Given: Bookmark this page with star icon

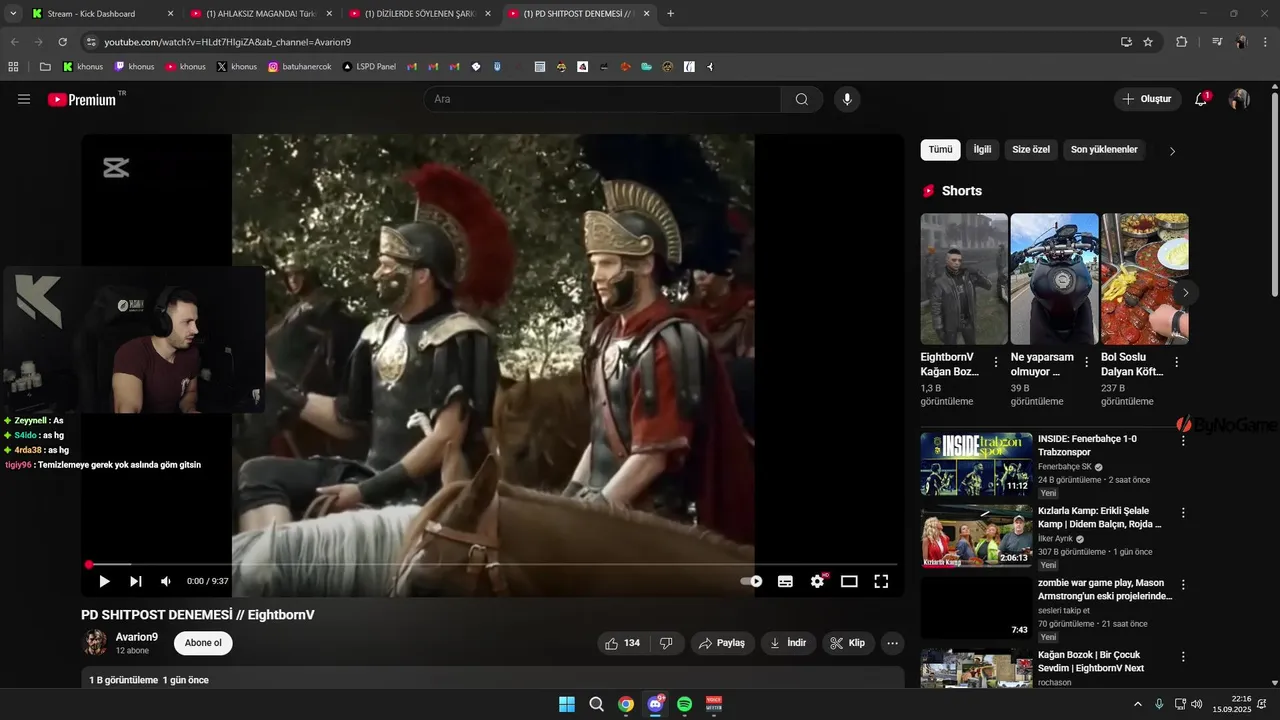Looking at the screenshot, I should 1148,42.
